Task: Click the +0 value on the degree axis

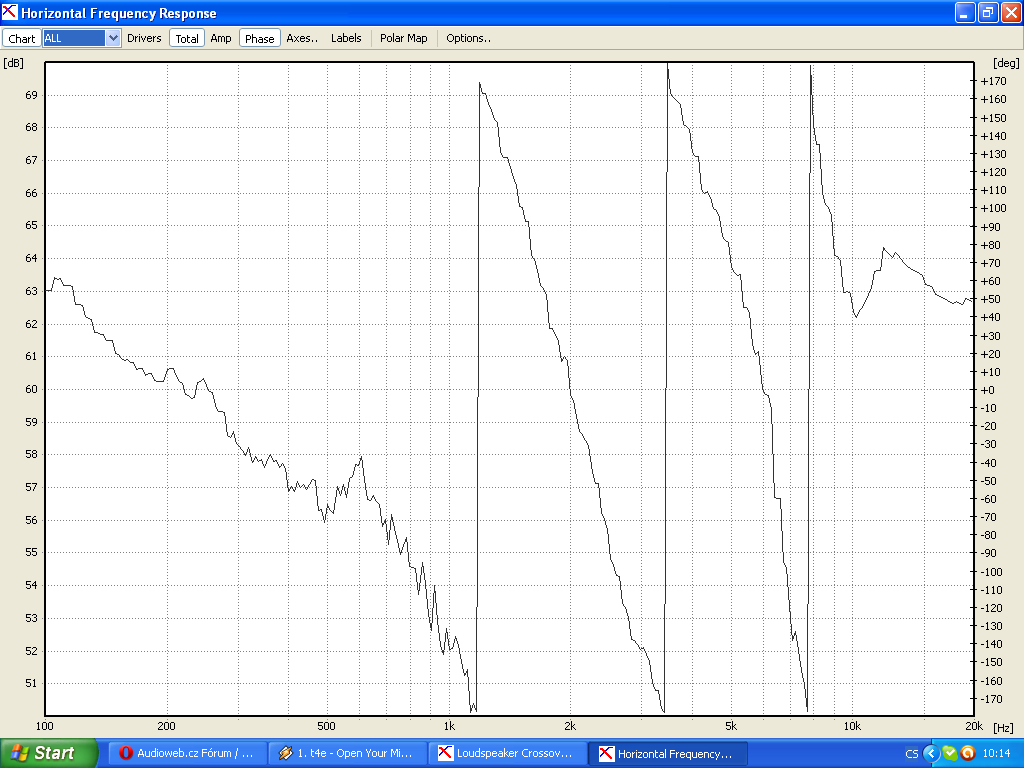Action: [x=988, y=390]
